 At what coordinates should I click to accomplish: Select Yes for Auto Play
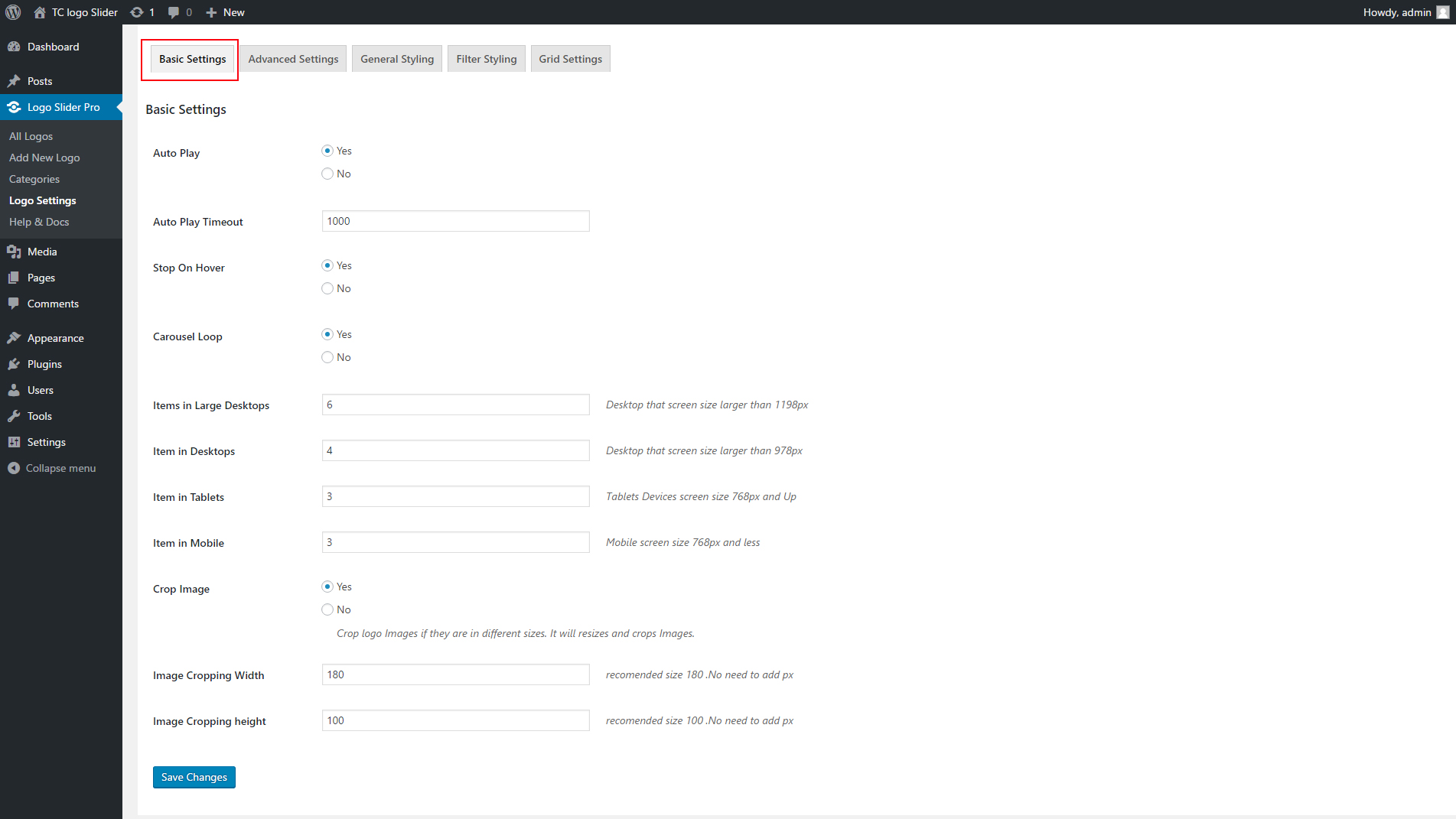pyautogui.click(x=327, y=151)
